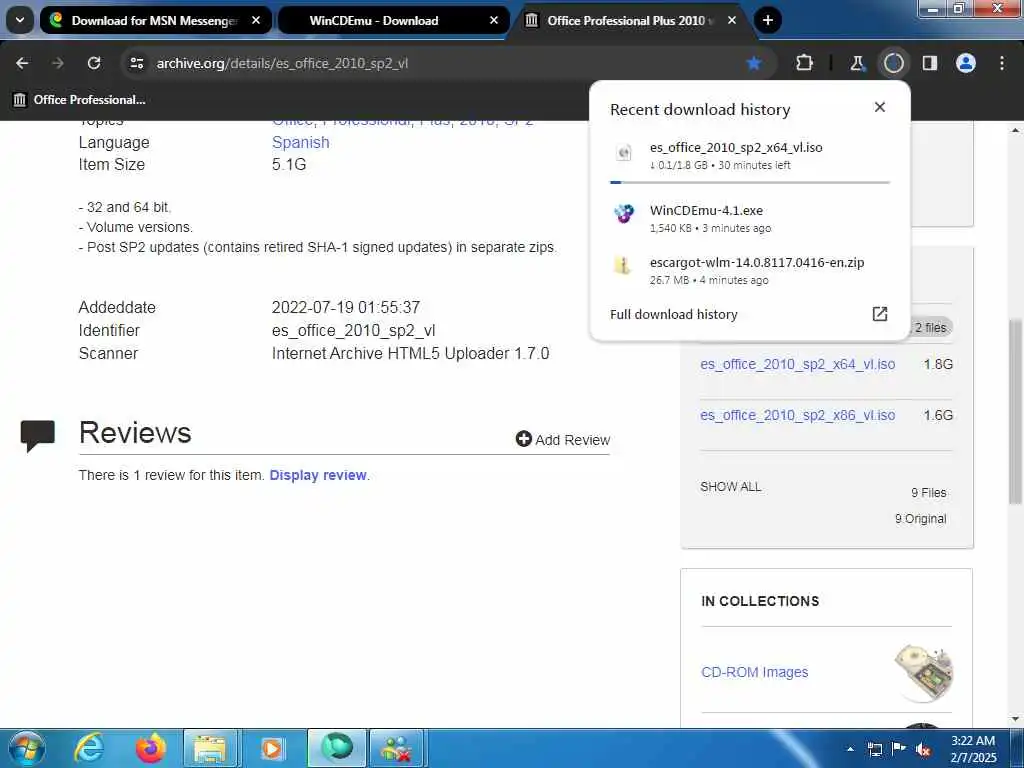Click the Spanish language link

pyautogui.click(x=300, y=142)
